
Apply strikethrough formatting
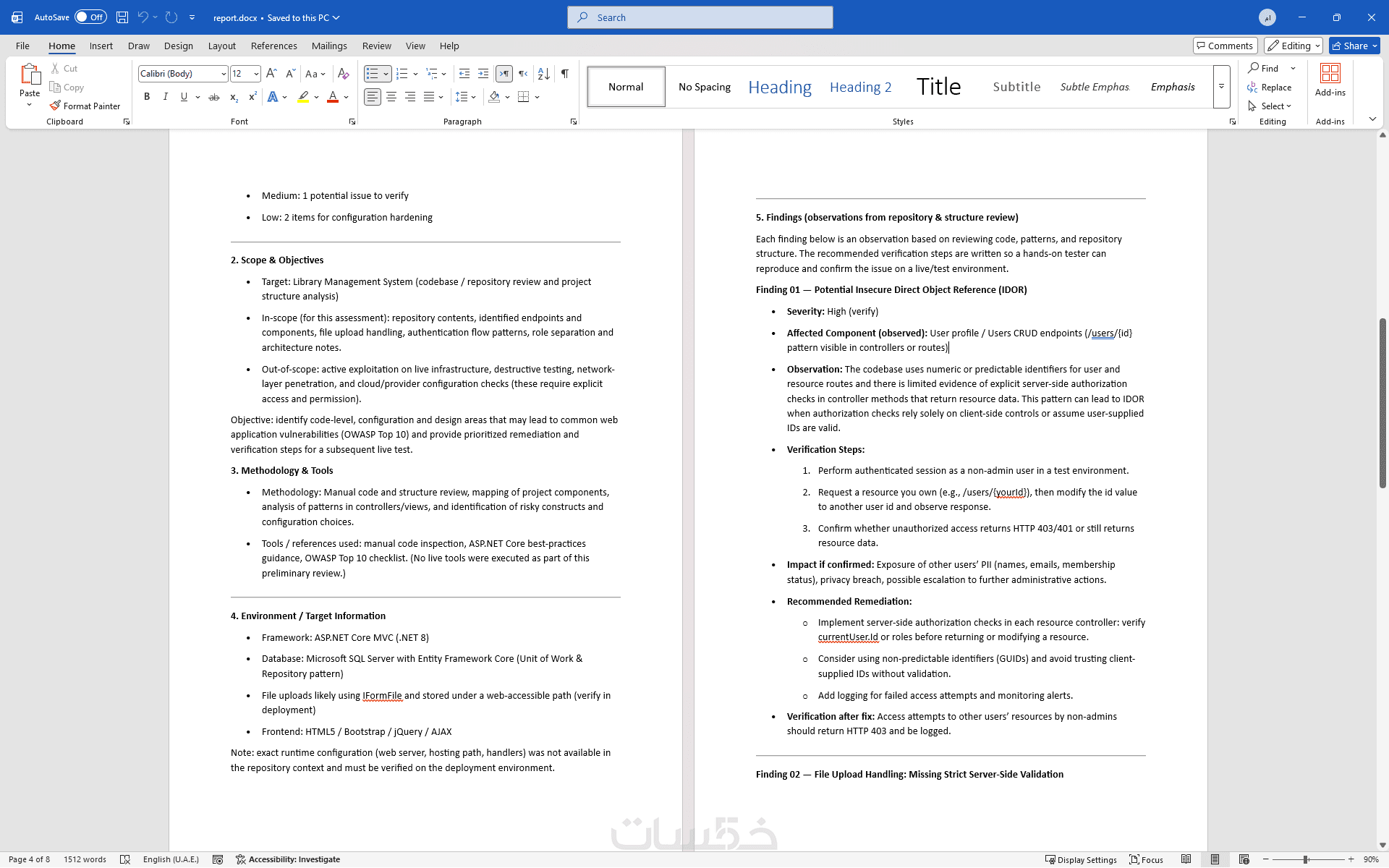pos(213,97)
